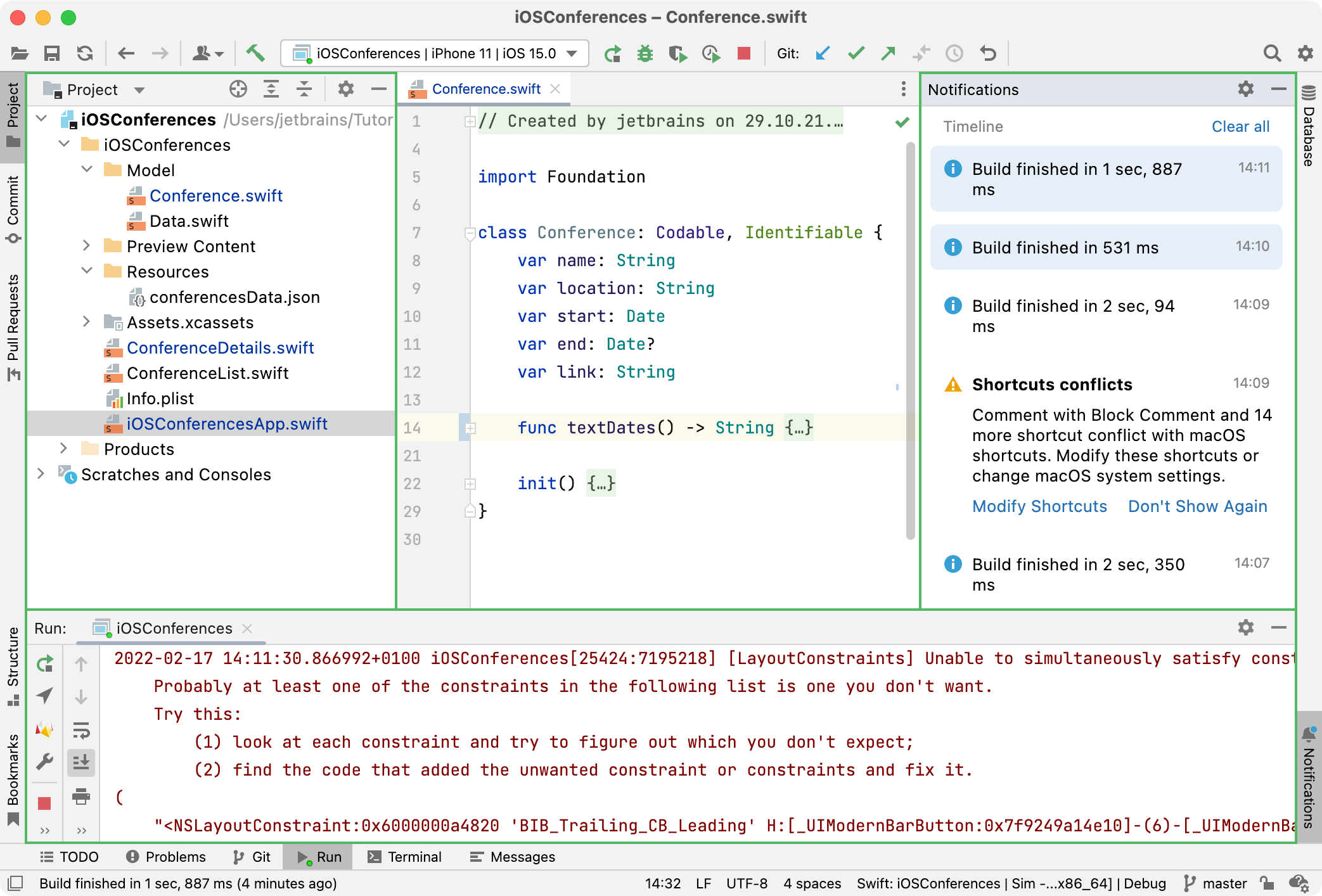Click the red Stop icon in the toolbar
1322x896 pixels.
pyautogui.click(x=744, y=53)
